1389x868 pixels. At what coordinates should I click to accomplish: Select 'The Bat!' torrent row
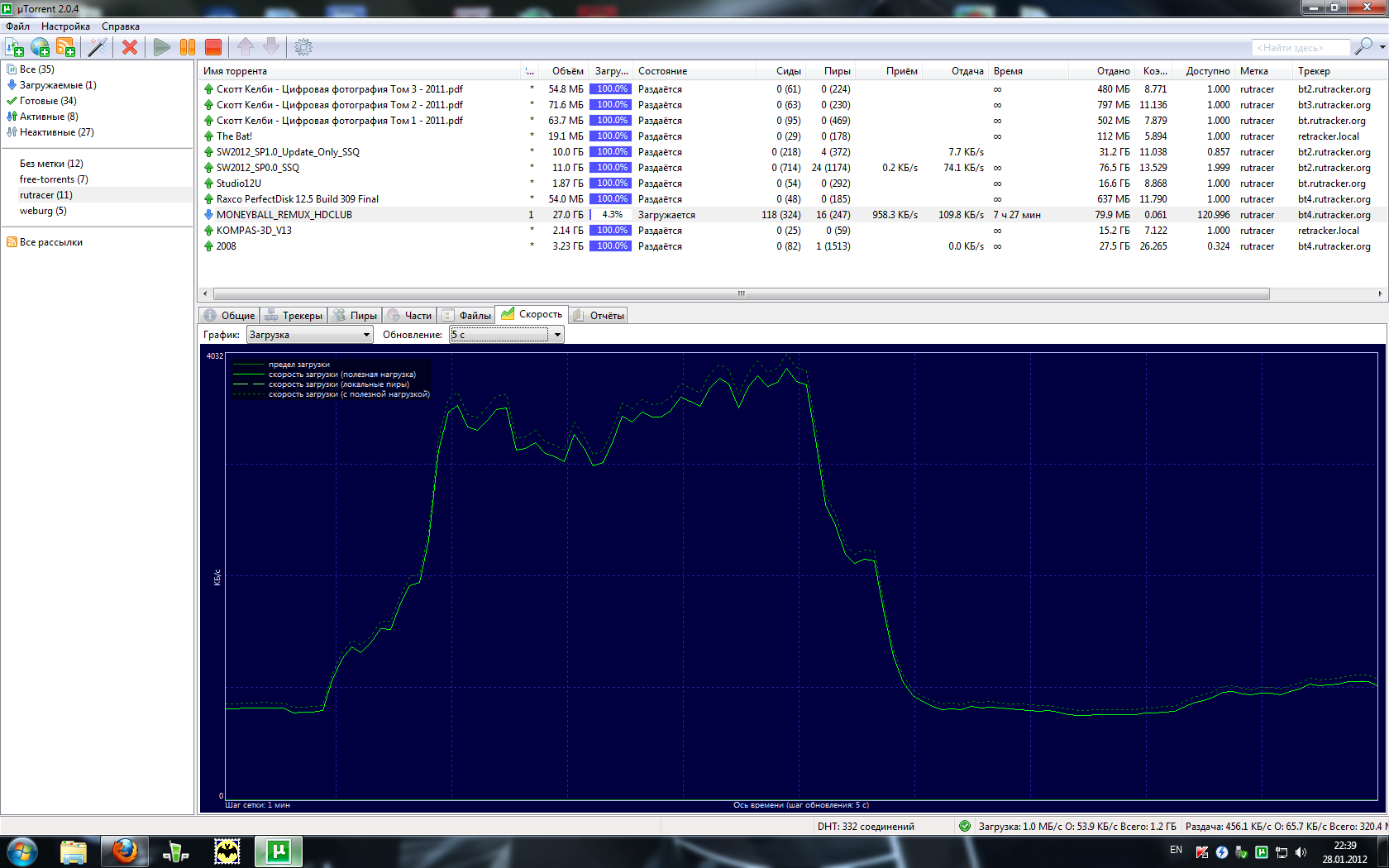click(792, 136)
